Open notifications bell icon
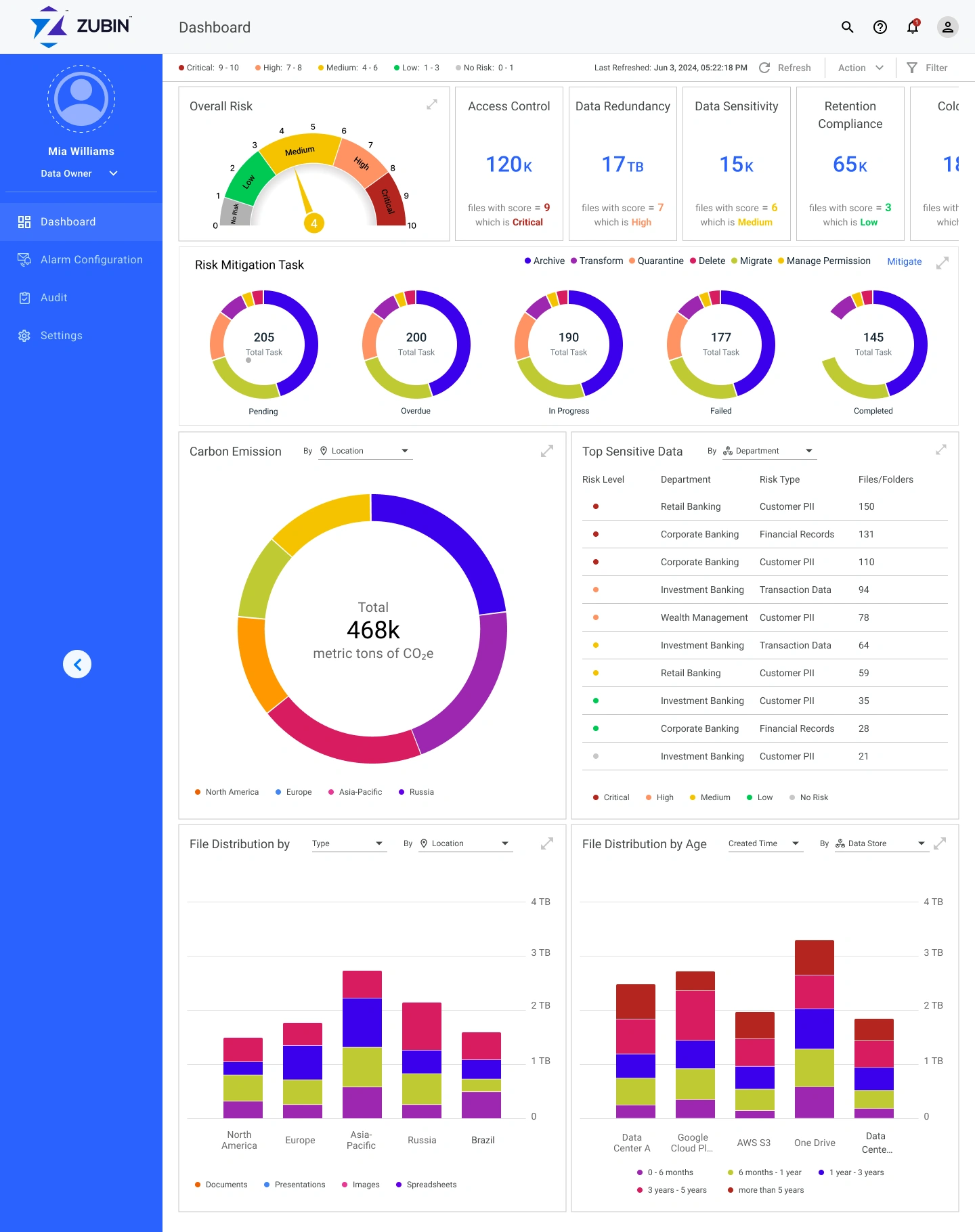975x1232 pixels. coord(913,27)
